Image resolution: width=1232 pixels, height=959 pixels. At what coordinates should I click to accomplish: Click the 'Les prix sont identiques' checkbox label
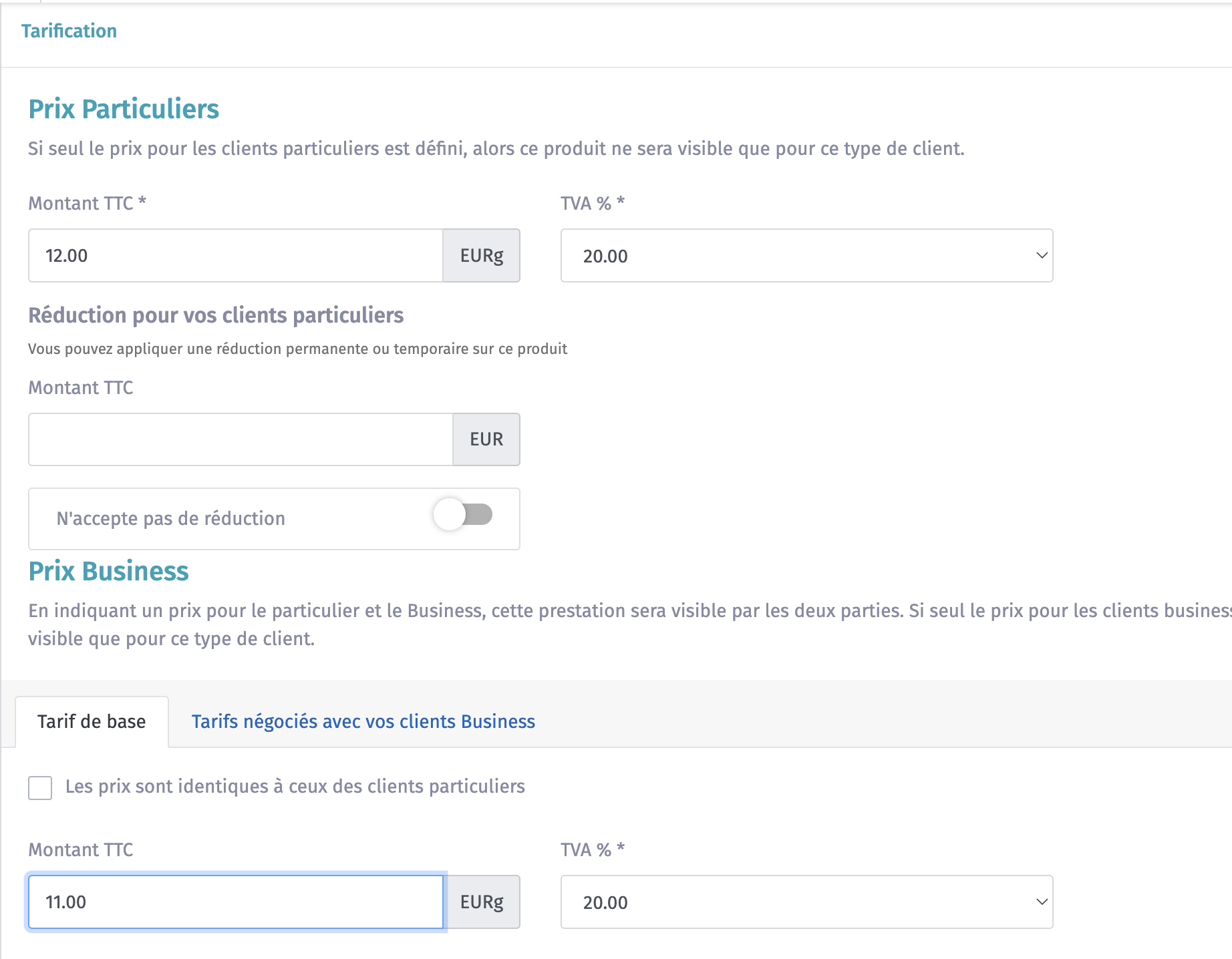(x=295, y=787)
